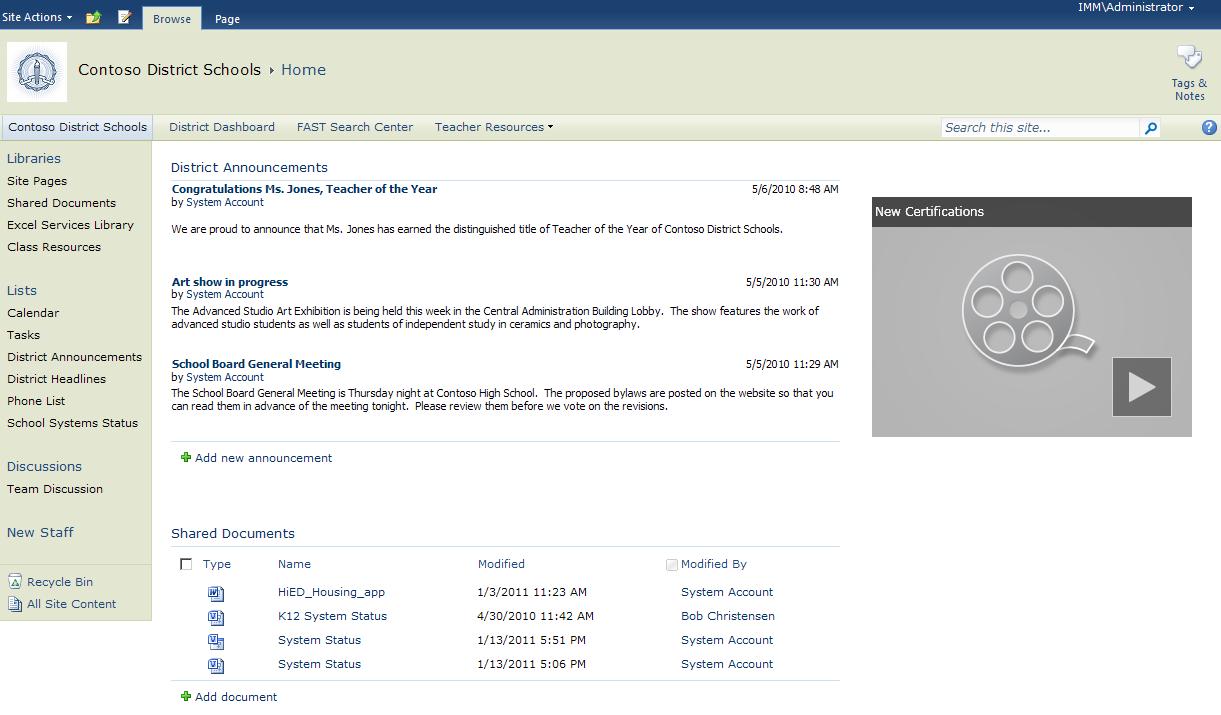1221x715 pixels.
Task: Click the Edit Page icon
Action: (x=125, y=17)
